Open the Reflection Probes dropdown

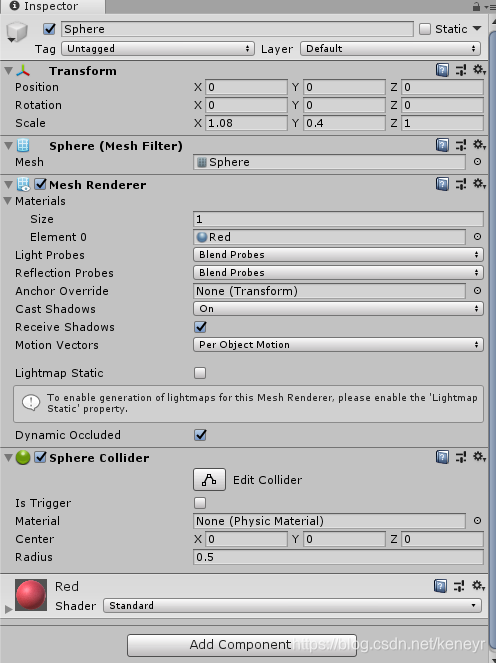[x=338, y=273]
